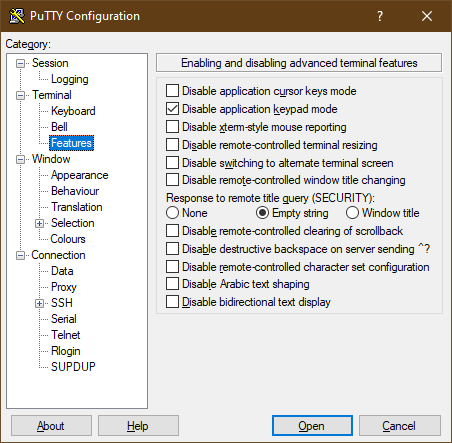Click the question mark help icon
Viewport: 452px width, 443px height.
380,16
